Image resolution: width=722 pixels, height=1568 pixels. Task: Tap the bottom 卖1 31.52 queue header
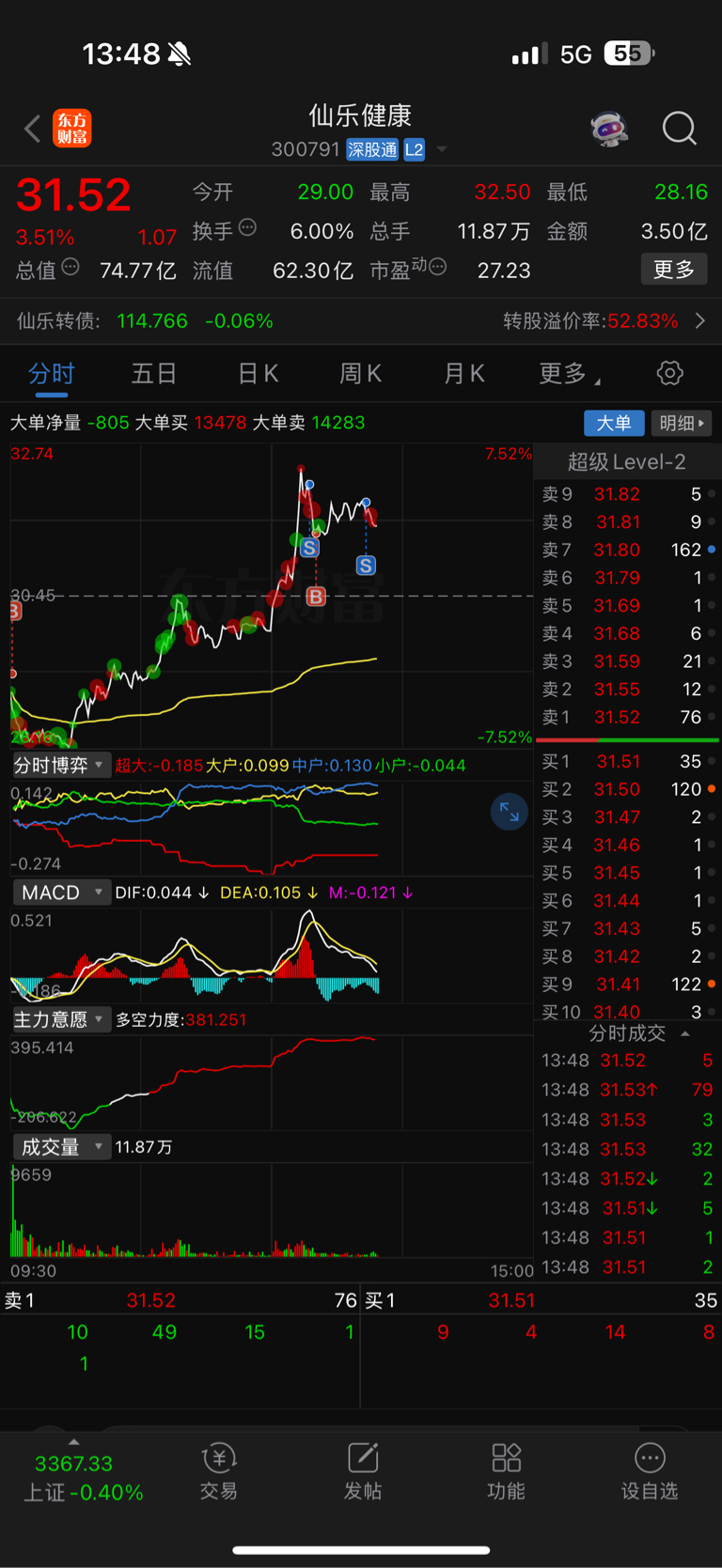[x=180, y=1300]
